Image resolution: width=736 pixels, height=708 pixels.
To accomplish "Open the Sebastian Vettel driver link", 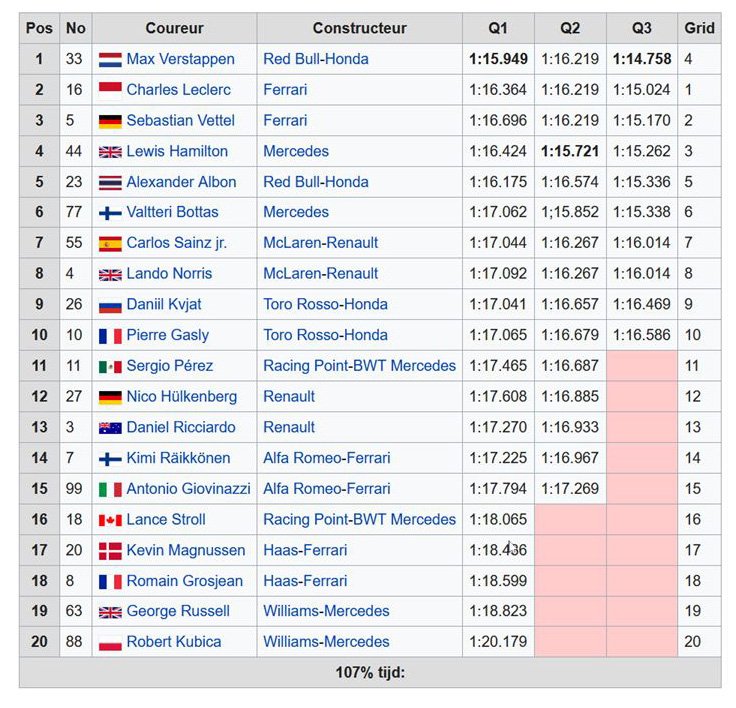I will (180, 121).
